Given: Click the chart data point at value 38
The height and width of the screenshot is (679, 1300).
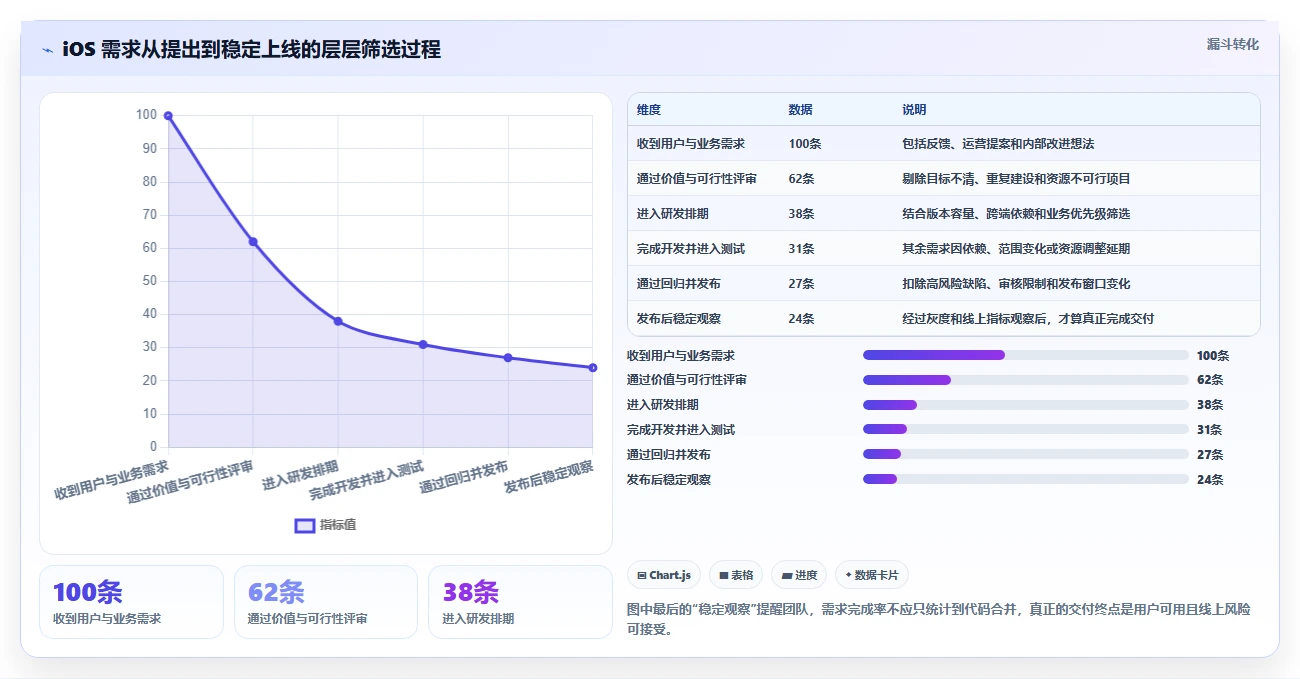Looking at the screenshot, I should [338, 321].
